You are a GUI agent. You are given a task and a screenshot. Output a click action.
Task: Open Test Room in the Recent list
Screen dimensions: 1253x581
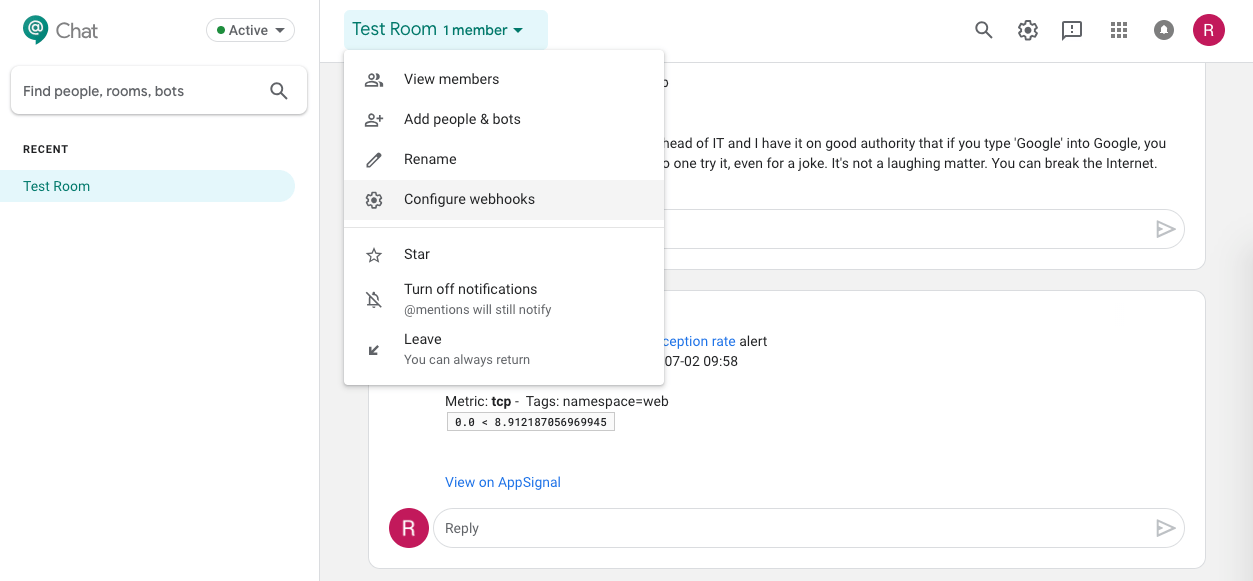coord(147,186)
